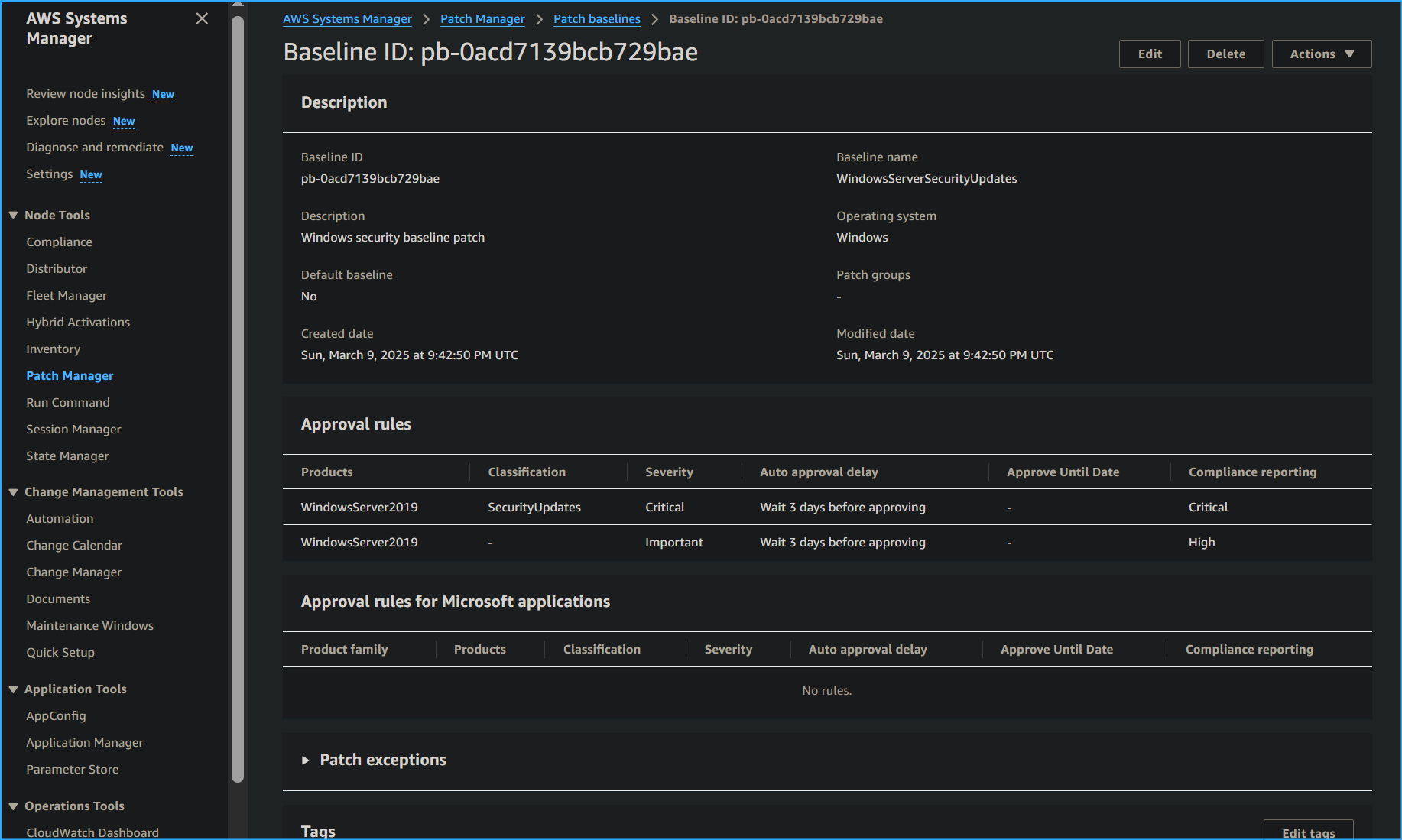Select Fleet Manager from the sidebar

(67, 295)
